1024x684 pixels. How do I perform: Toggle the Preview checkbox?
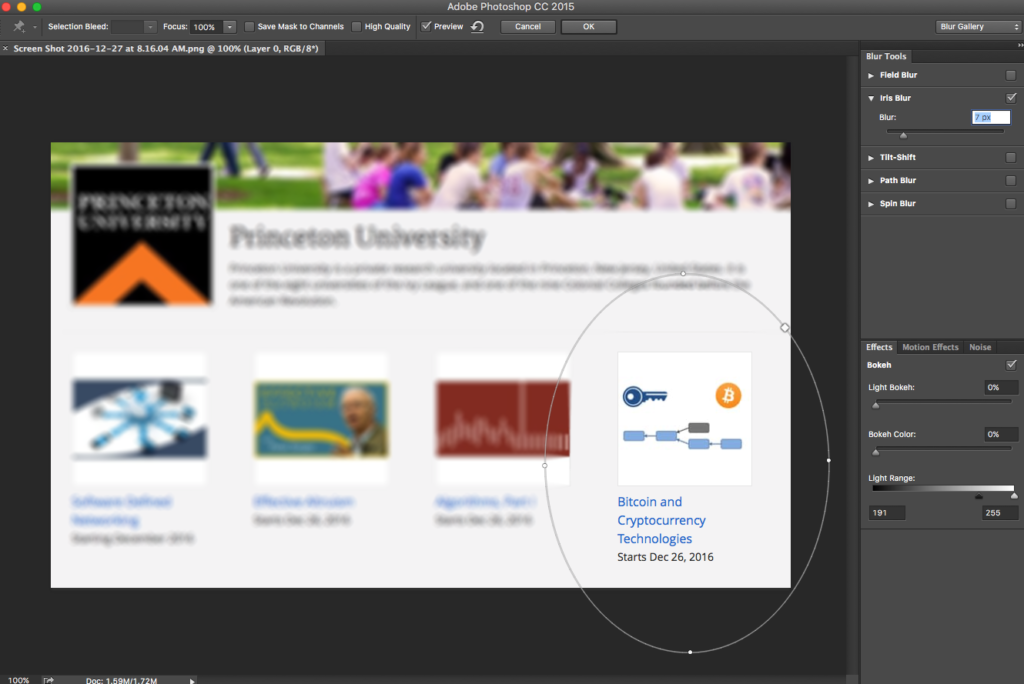coord(426,26)
